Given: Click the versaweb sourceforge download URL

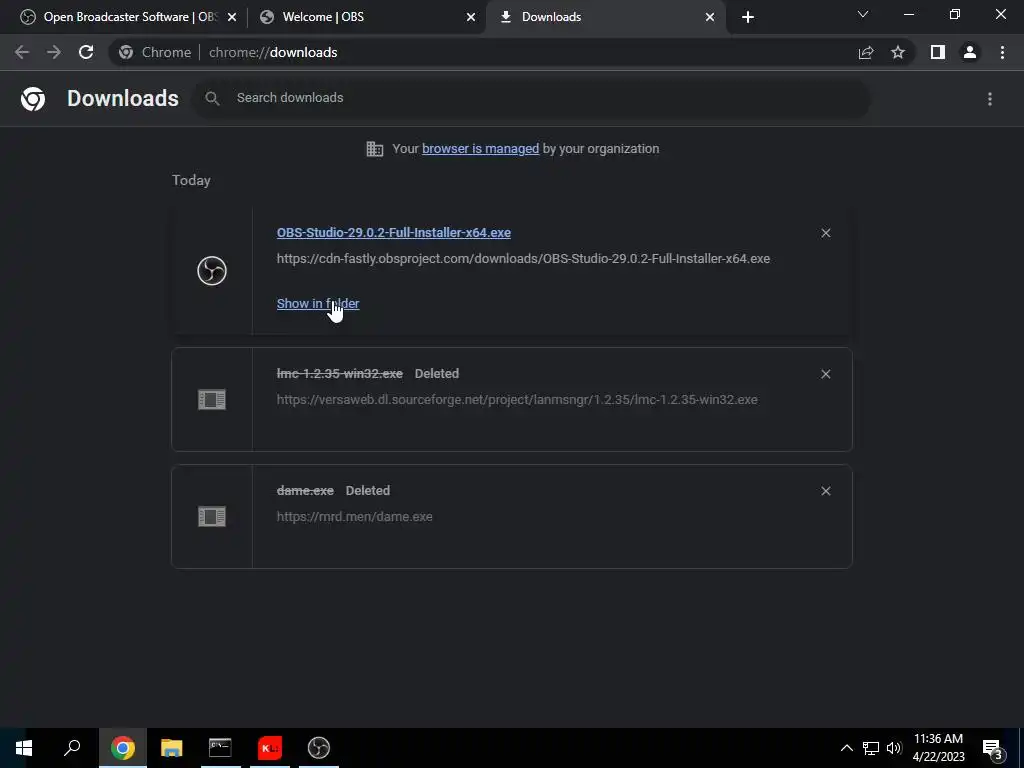Looking at the screenshot, I should 517,400.
